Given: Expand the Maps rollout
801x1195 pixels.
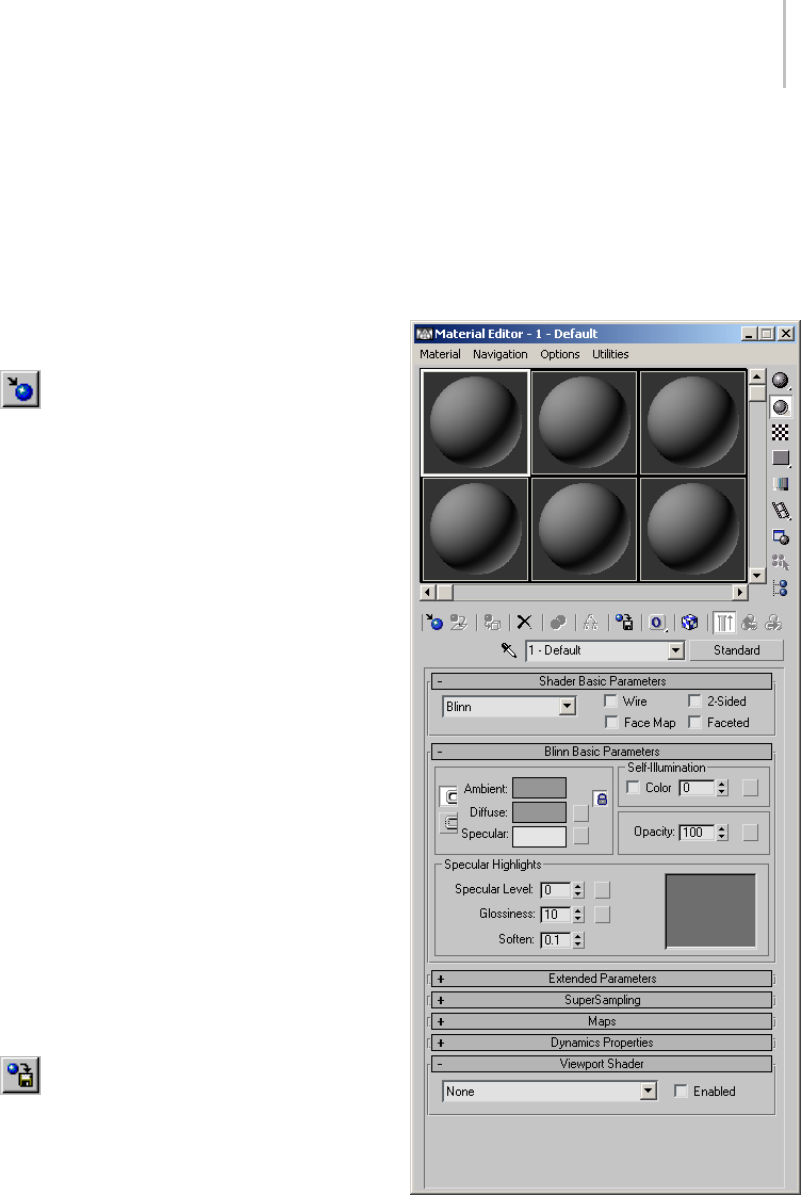Looking at the screenshot, I should tap(601, 1021).
